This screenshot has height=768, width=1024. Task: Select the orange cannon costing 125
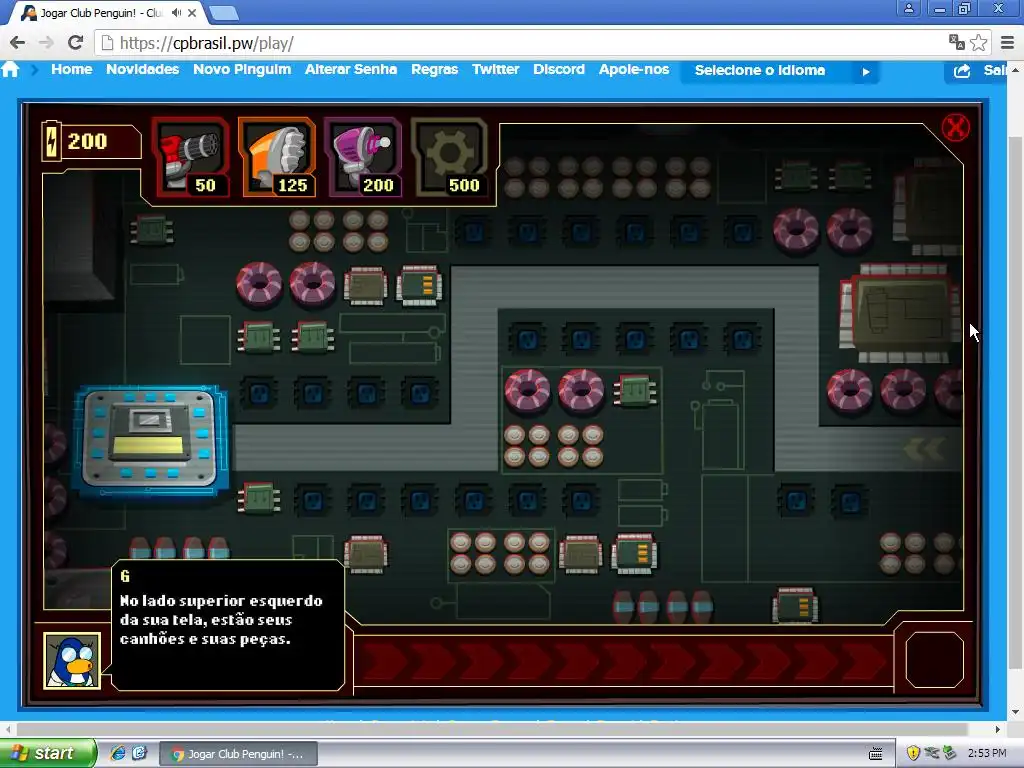tap(278, 157)
